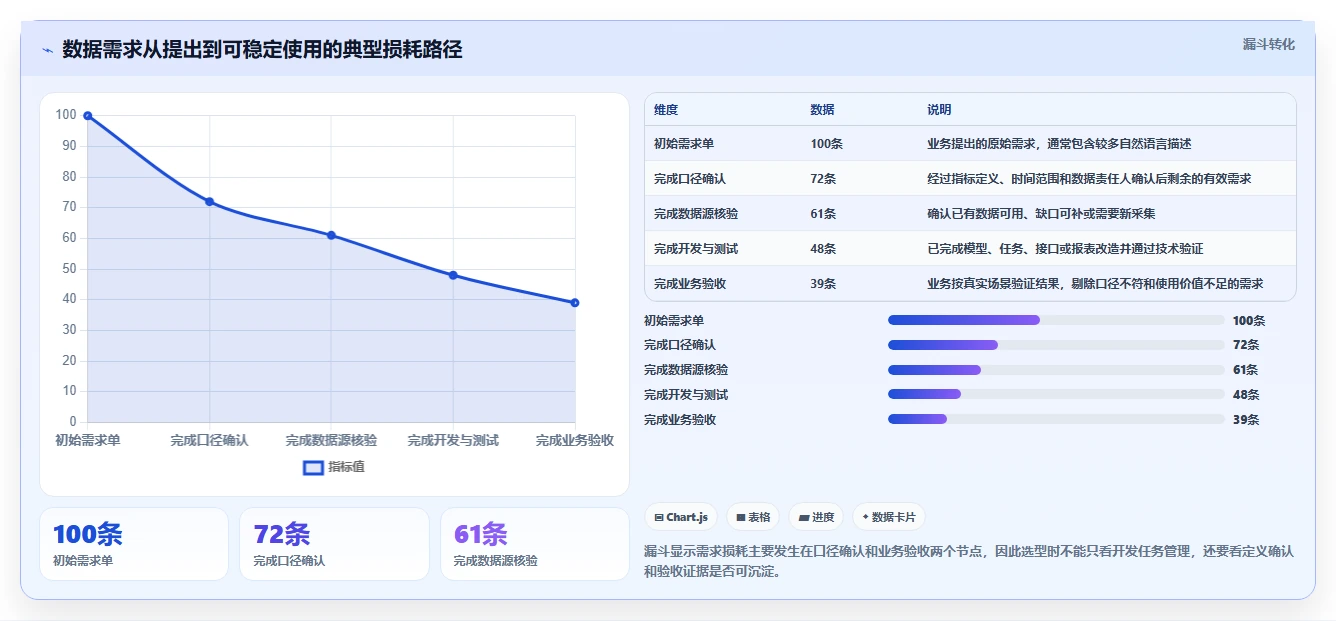Open the 61条 完成数据源核验 data card
The image size is (1336, 621).
tap(535, 544)
